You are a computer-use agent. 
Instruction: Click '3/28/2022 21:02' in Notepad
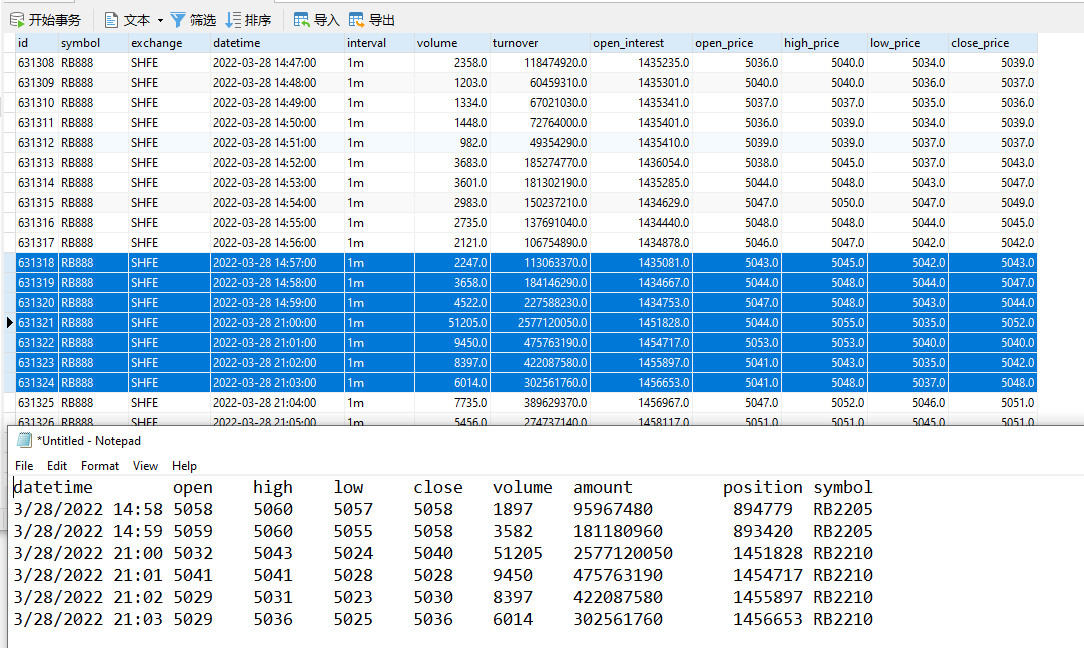tap(88, 598)
